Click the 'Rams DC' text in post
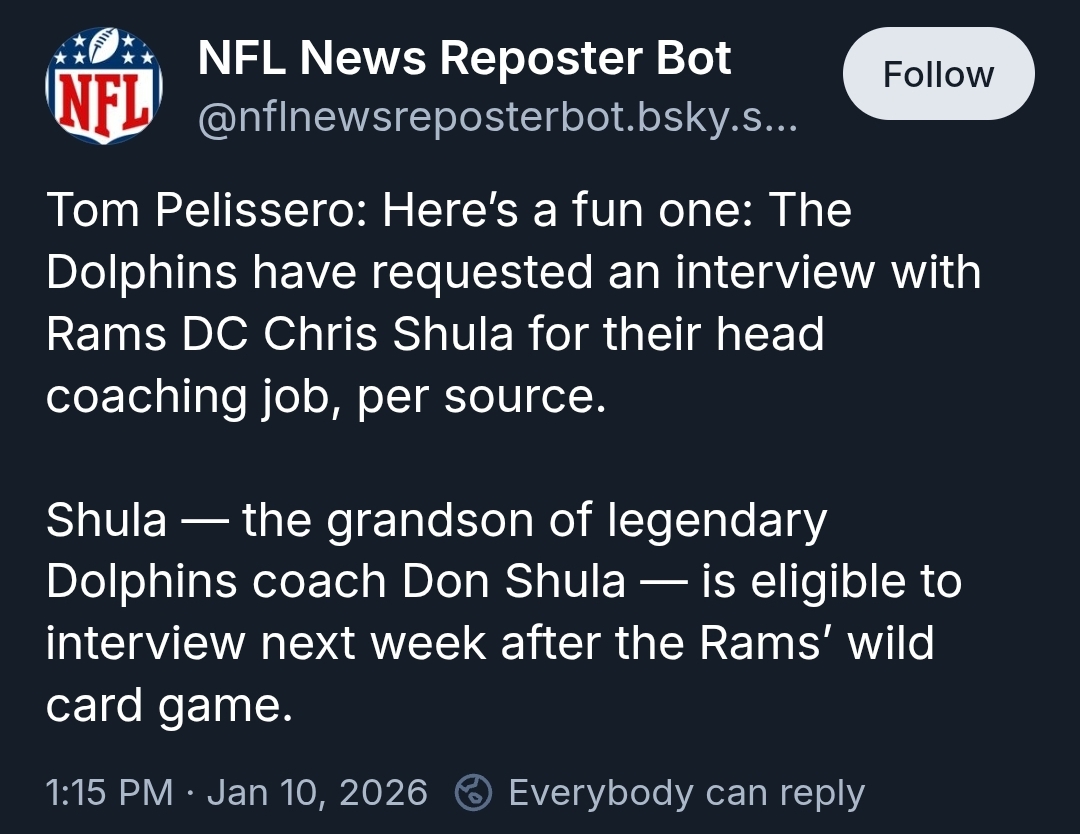This screenshot has height=834, width=1080. coord(147,333)
